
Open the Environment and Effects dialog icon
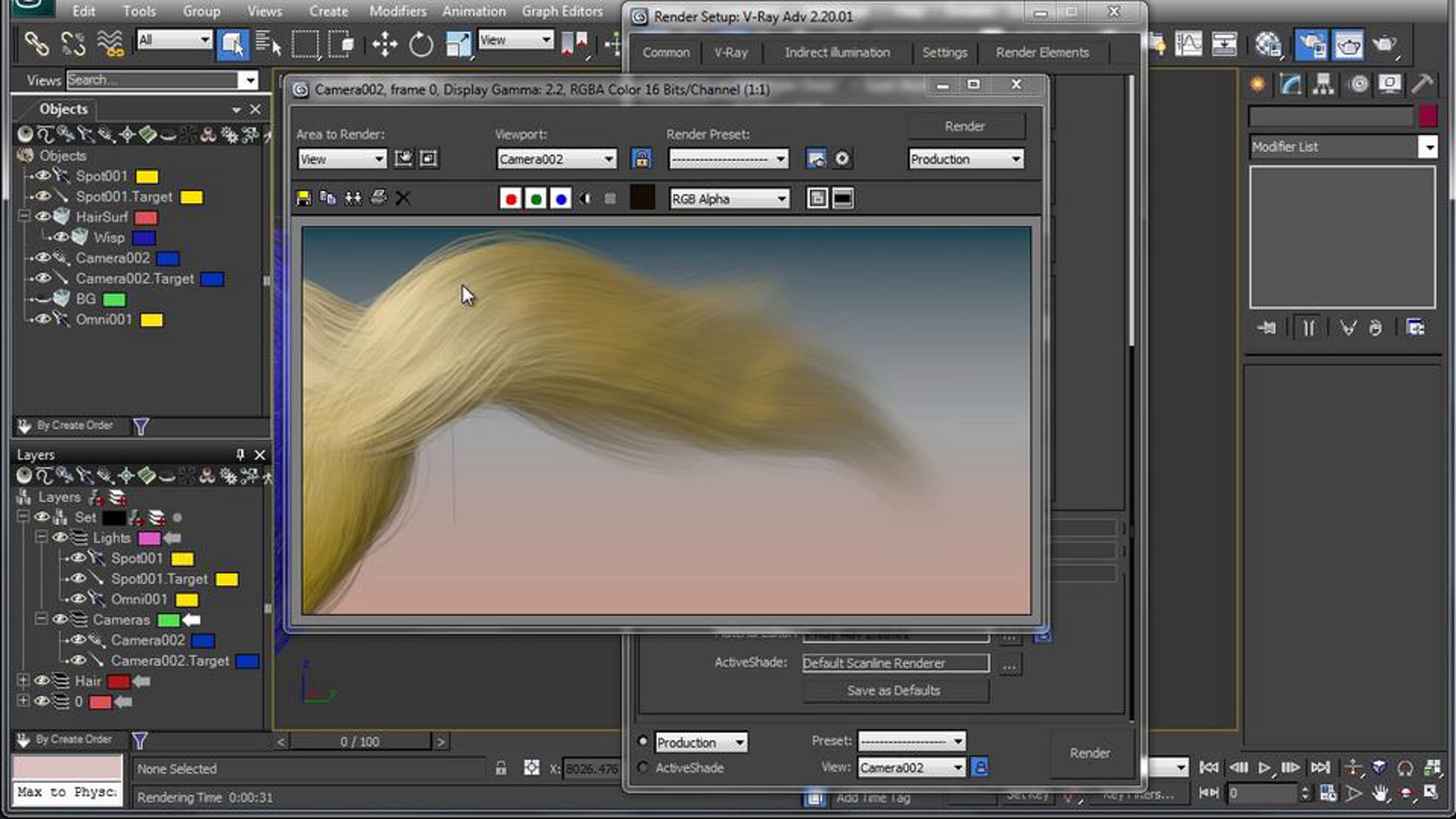point(842,159)
